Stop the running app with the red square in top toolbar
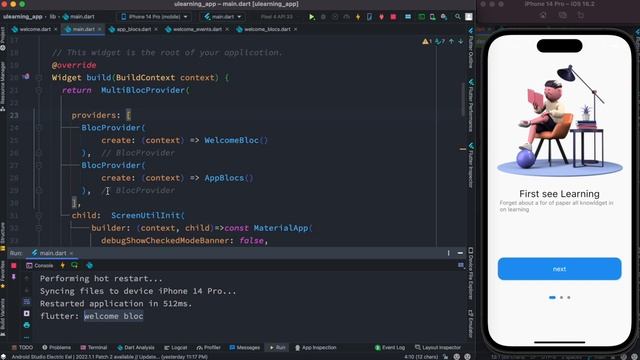Image resolution: width=640 pixels, height=360 pixels. 393,17
